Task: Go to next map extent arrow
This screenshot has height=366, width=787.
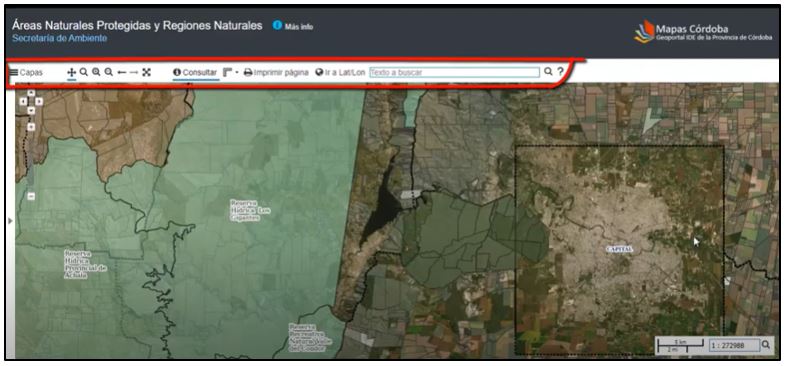Action: point(134,72)
